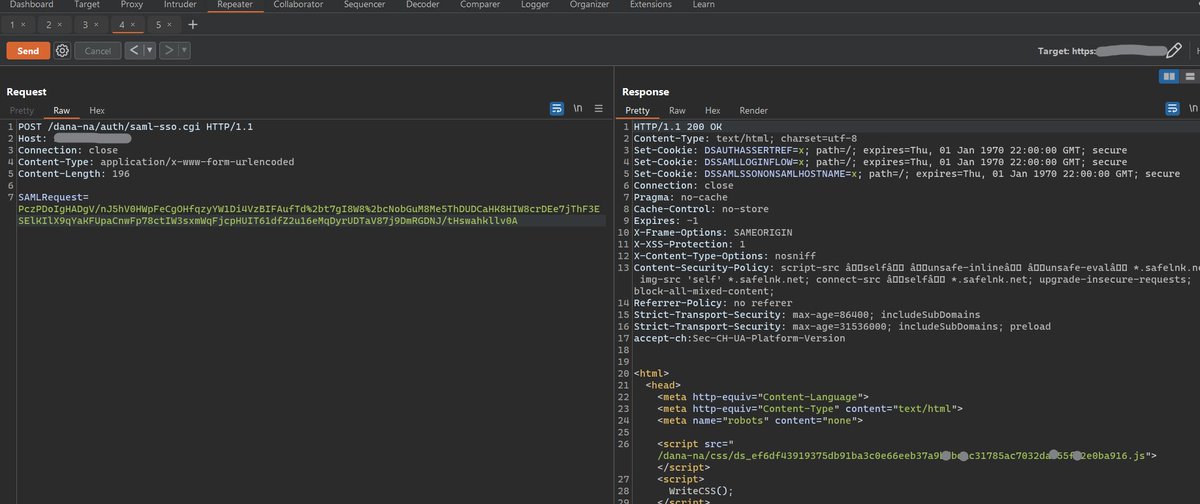The image size is (1200, 504).
Task: Go forward to next request in history
Action: (169, 50)
